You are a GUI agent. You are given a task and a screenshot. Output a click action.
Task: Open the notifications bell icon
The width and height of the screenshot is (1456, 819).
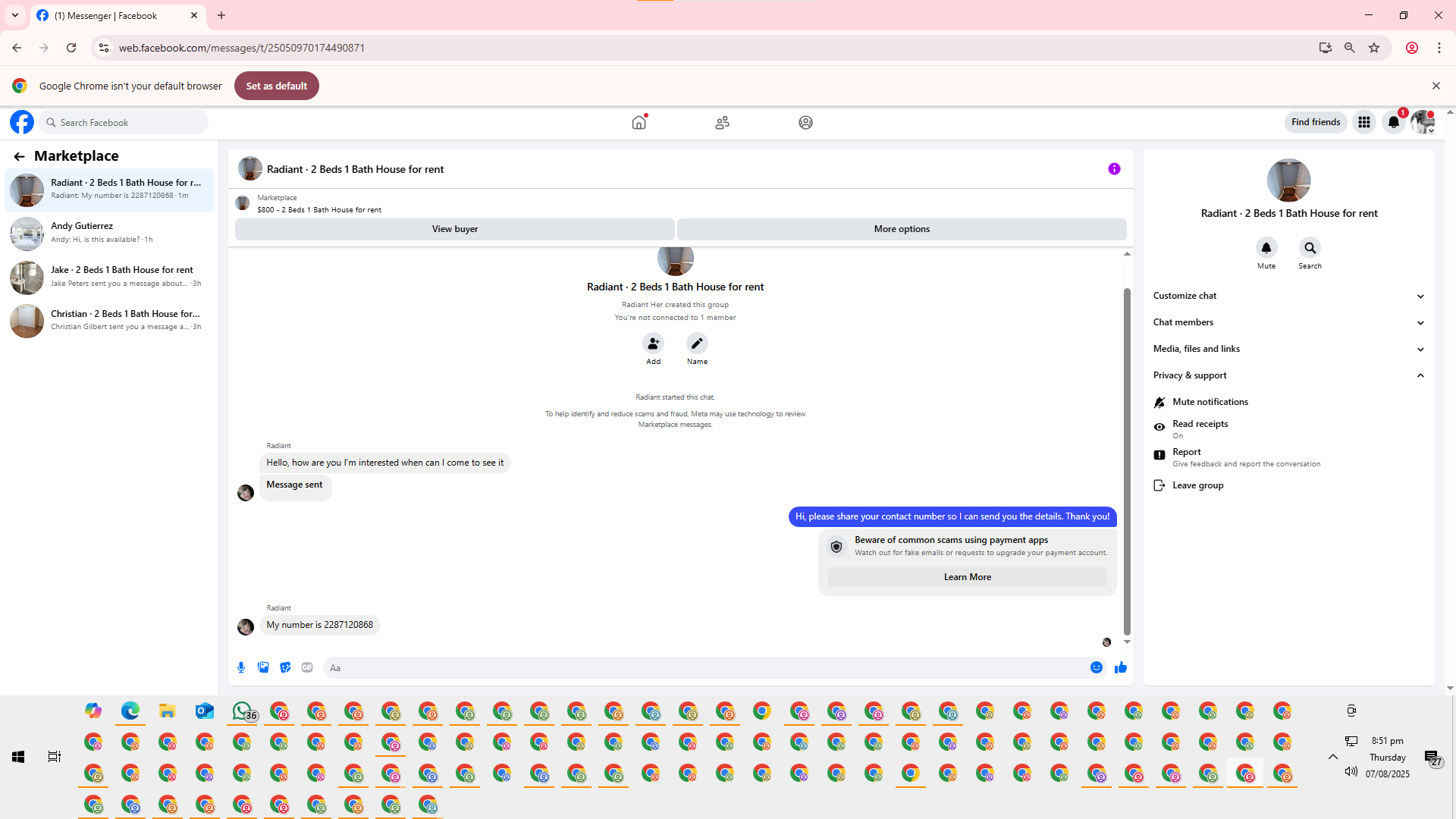point(1394,122)
